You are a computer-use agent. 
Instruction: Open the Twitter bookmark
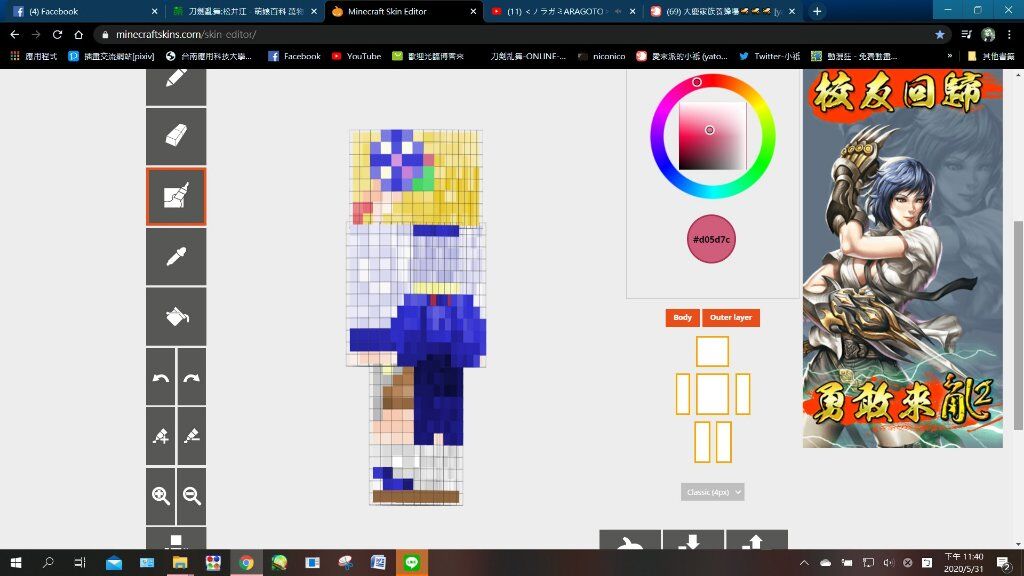point(770,56)
